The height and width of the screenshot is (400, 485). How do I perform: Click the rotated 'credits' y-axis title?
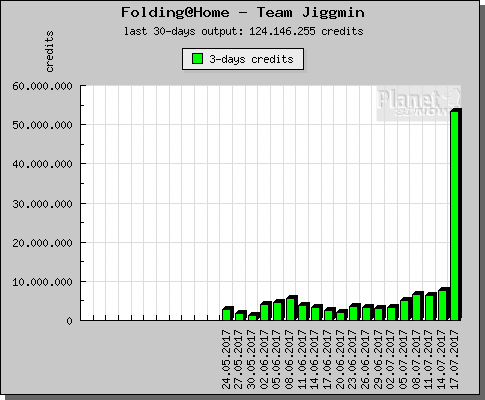49,51
